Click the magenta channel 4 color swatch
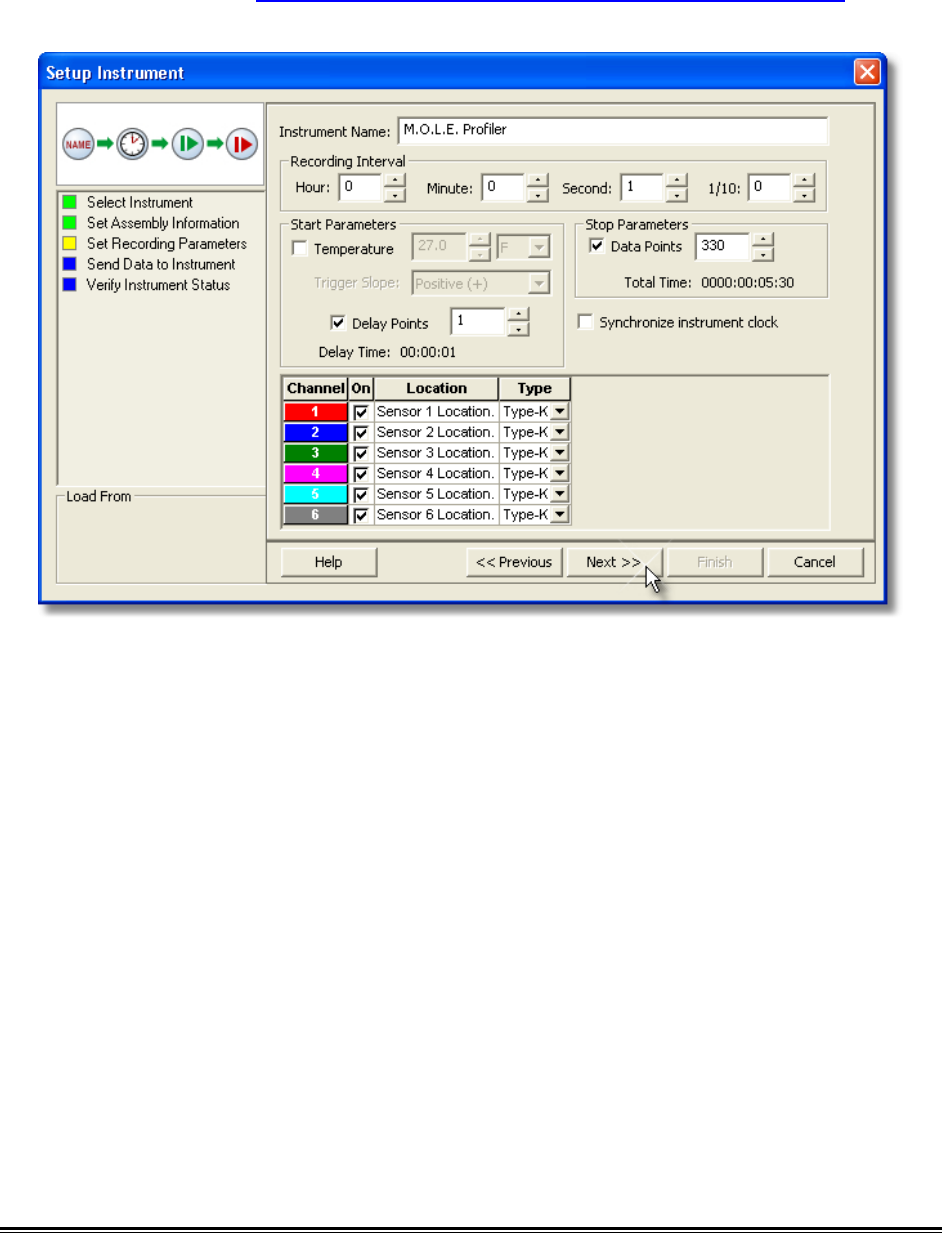Screen dimensions: 942x1233 point(316,473)
